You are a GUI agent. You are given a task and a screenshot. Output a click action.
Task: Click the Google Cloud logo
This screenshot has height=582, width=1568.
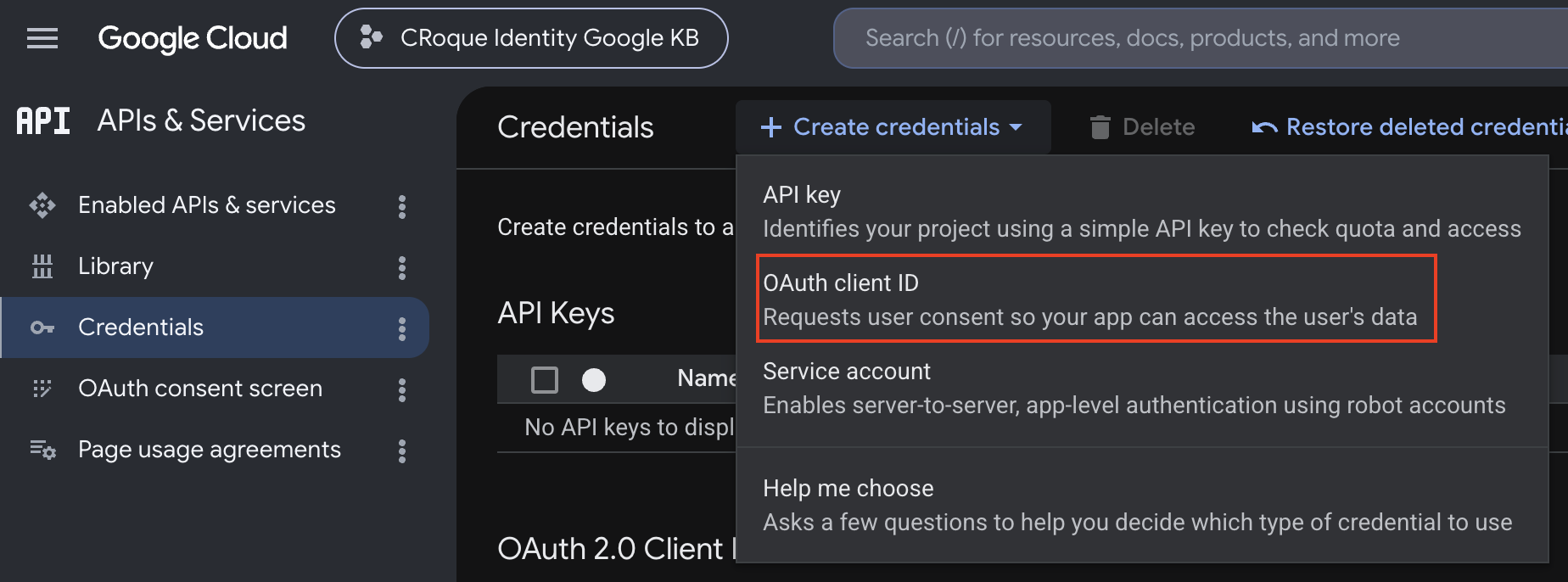point(193,38)
